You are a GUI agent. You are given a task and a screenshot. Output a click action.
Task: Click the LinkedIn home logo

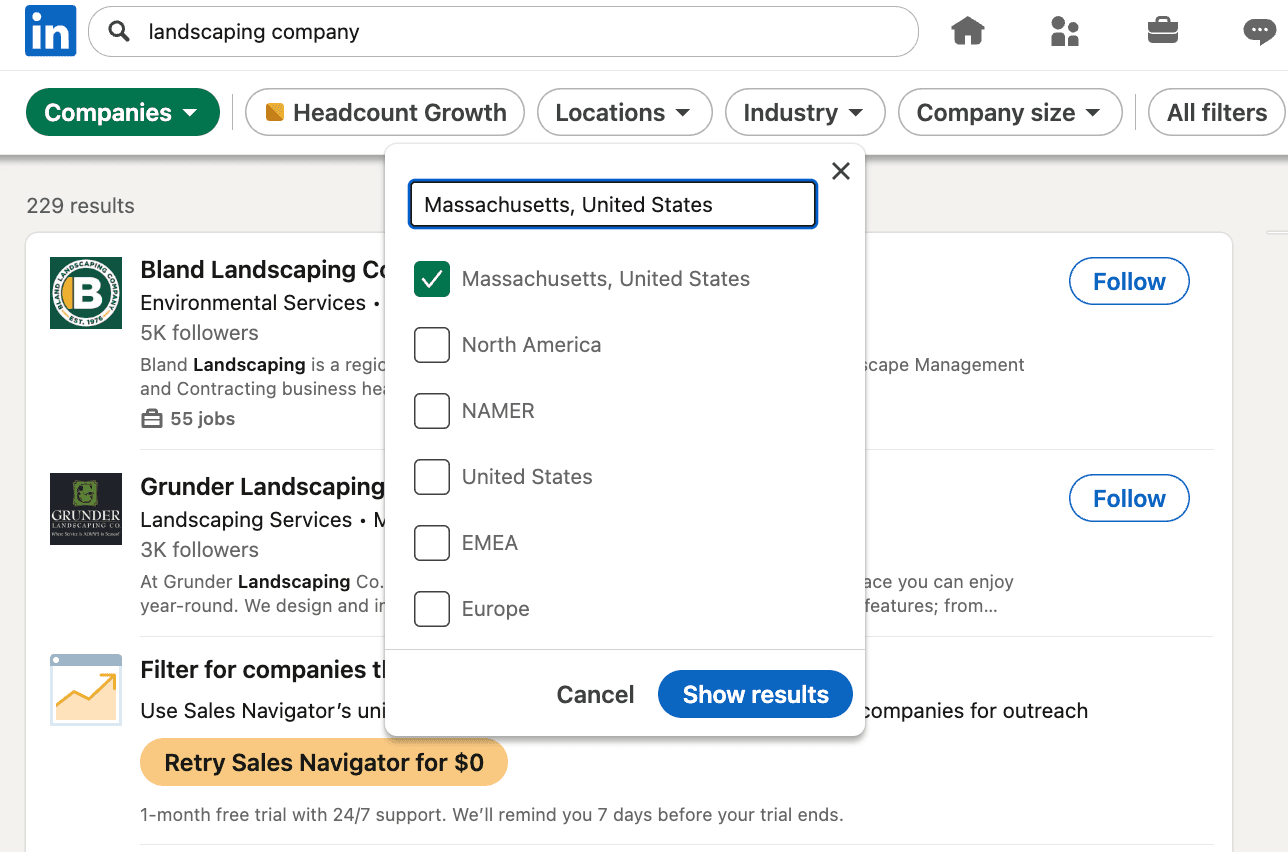50,31
